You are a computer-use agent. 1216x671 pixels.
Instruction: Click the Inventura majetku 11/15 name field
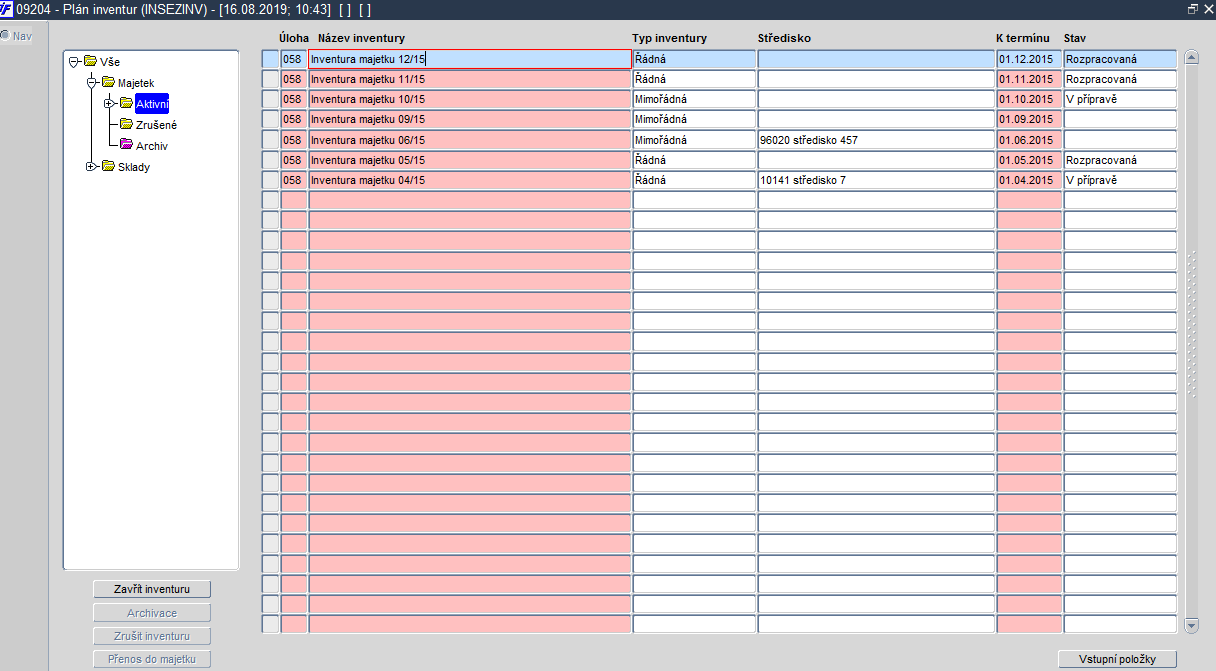[x=470, y=79]
